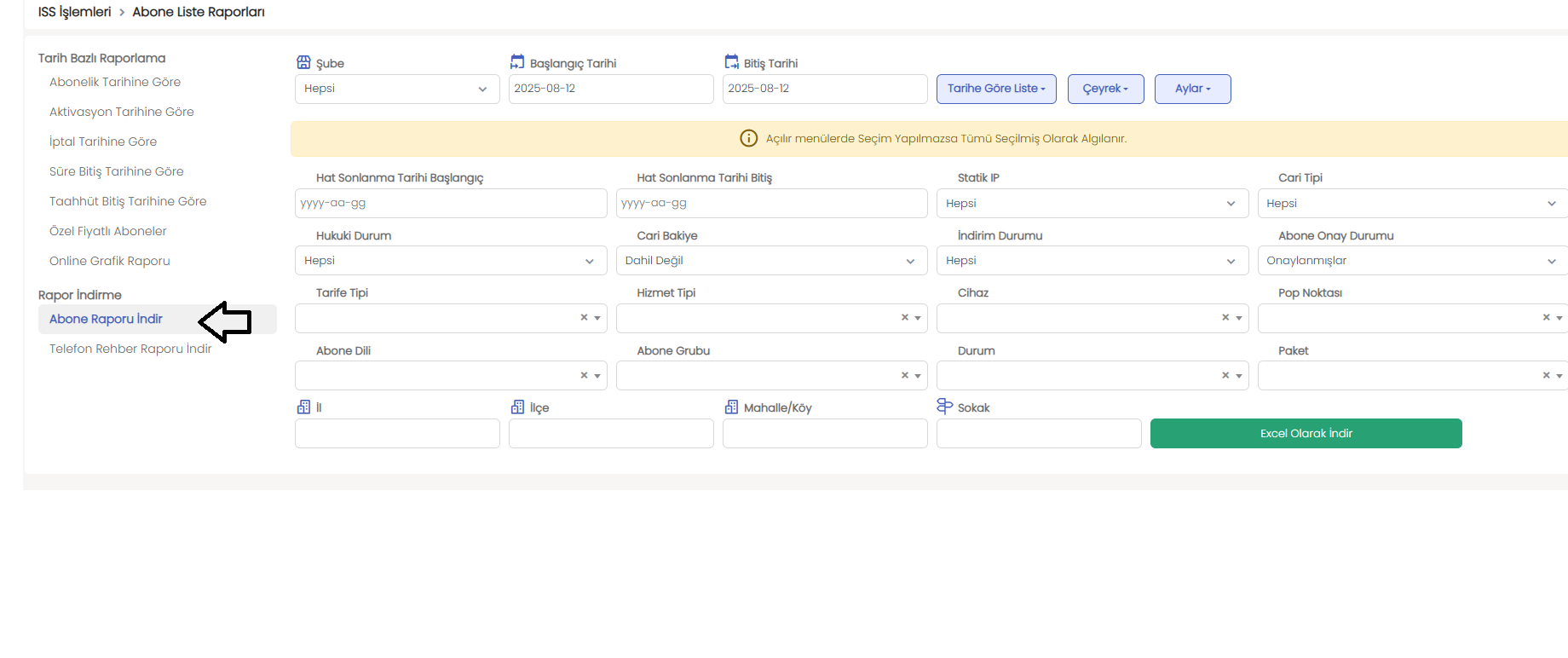Click building icon beside İl label

(303, 407)
